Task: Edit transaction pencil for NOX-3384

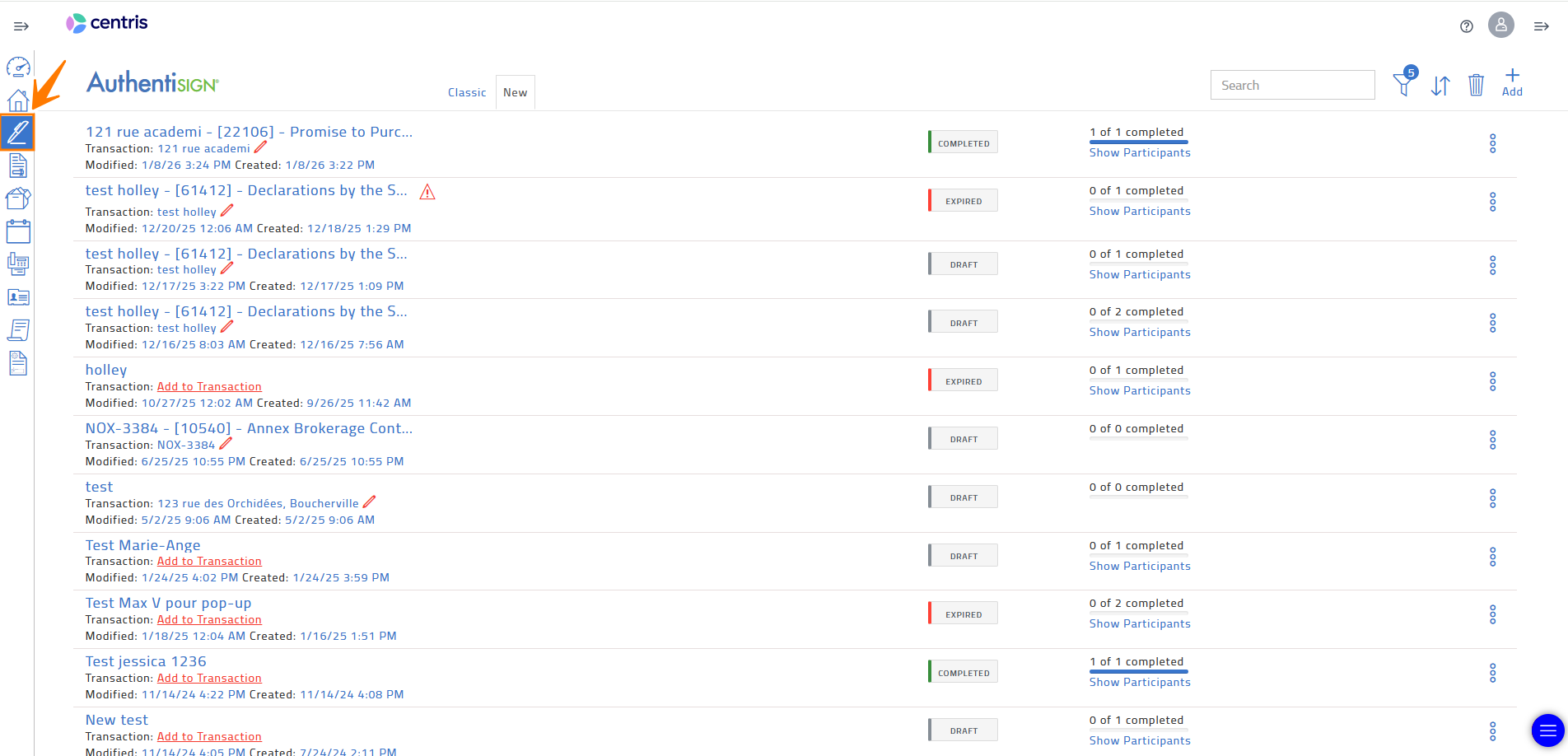Action: pos(226,444)
